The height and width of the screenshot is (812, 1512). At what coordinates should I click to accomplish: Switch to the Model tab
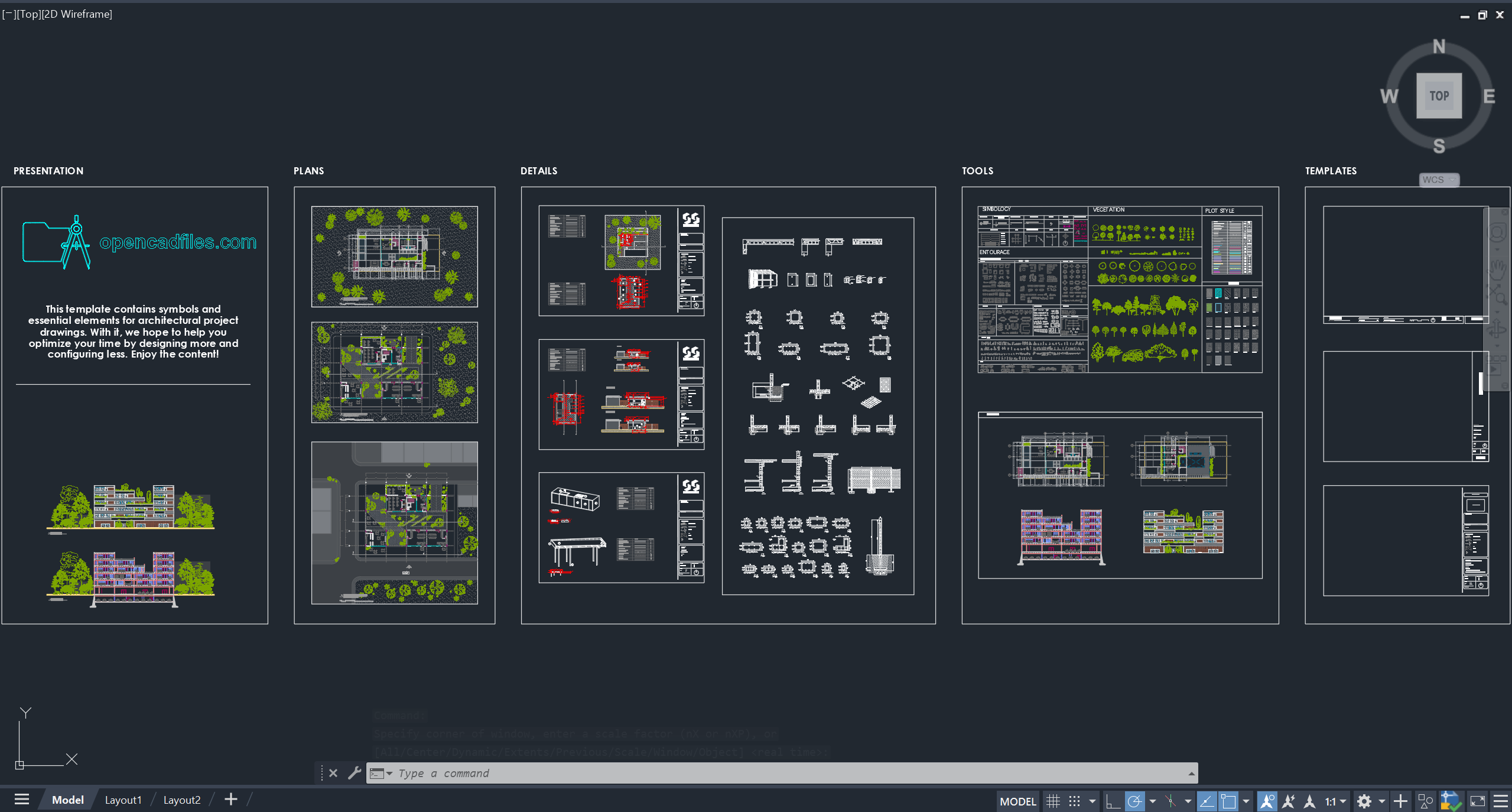coord(67,800)
